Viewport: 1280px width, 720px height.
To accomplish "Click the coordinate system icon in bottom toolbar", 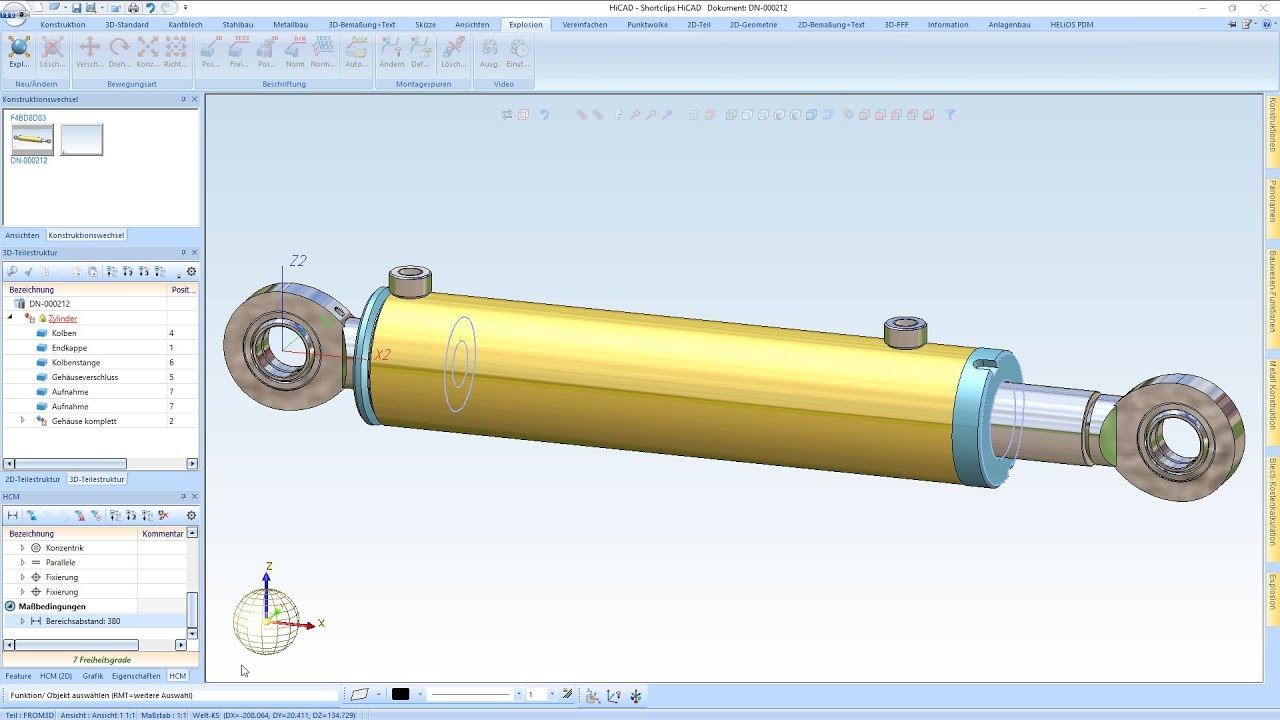I will point(614,695).
